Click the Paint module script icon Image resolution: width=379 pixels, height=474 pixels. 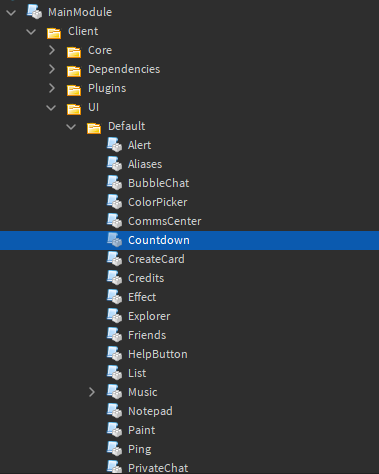(114, 430)
